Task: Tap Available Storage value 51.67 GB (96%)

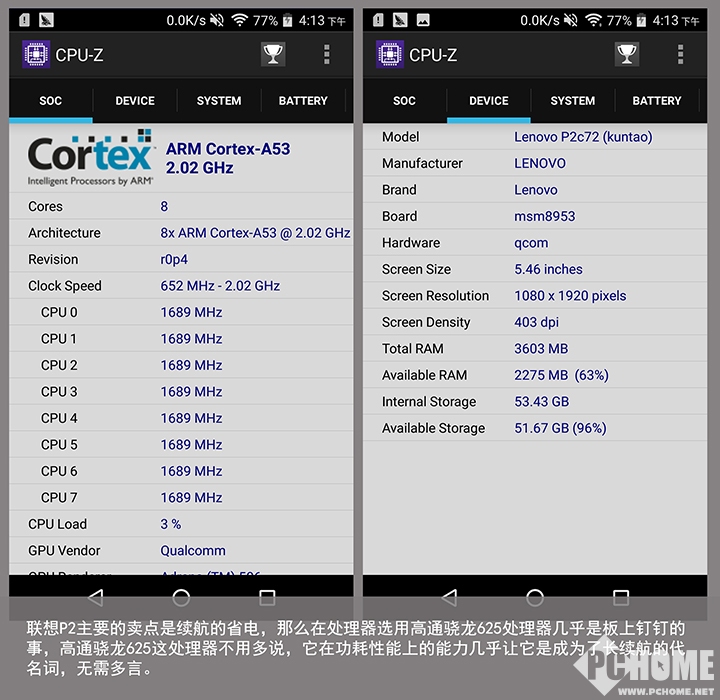Action: click(560, 428)
